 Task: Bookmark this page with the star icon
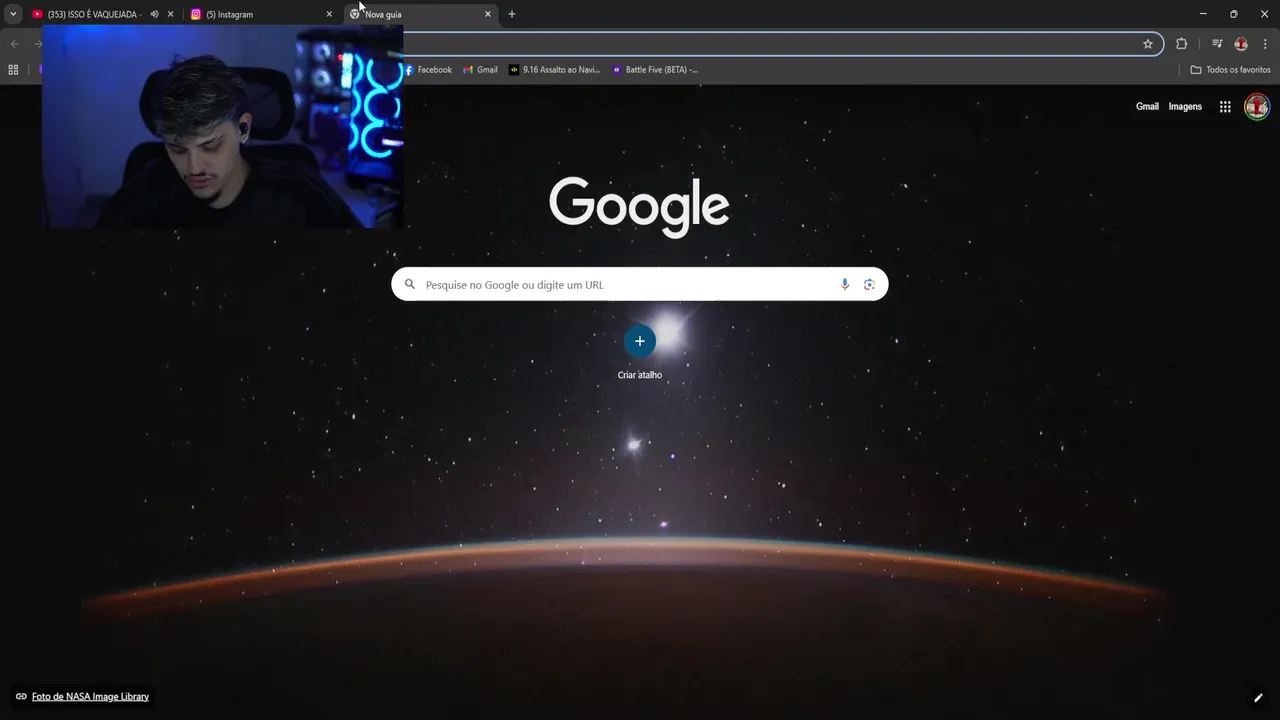1148,44
